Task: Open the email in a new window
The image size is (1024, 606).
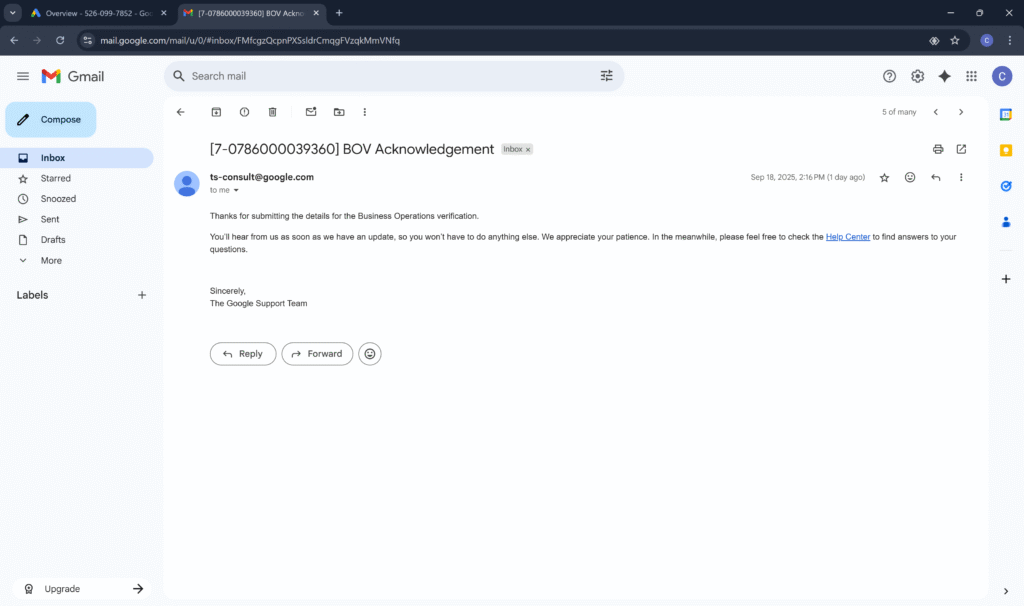Action: pos(961,149)
